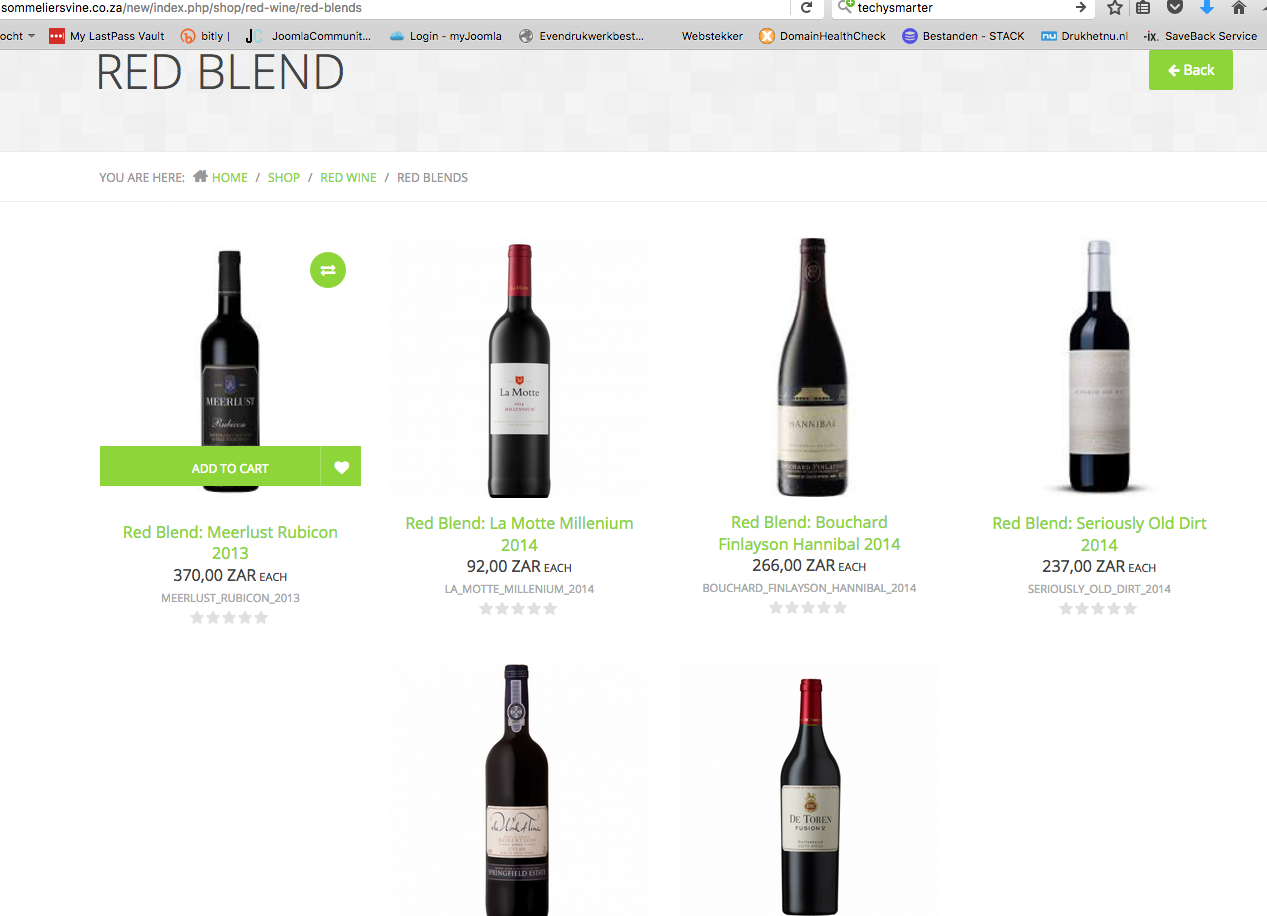Open the Pocket shield icon in the toolbar
Viewport: 1267px width, 916px height.
[x=1176, y=8]
